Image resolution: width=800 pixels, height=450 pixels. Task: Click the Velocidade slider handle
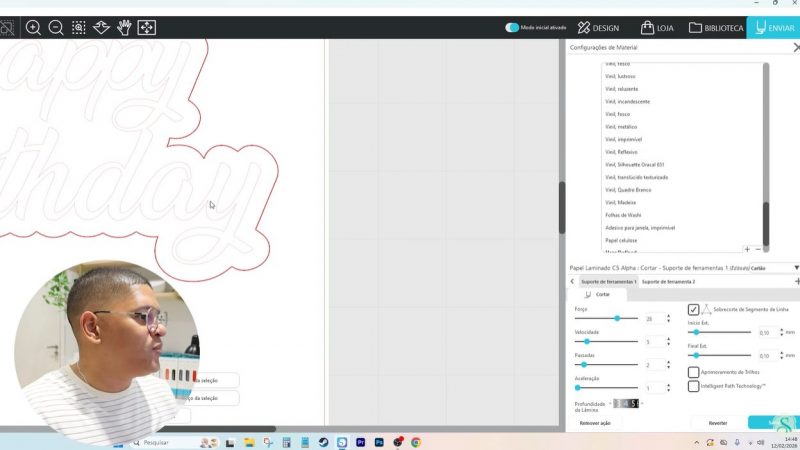588,342
